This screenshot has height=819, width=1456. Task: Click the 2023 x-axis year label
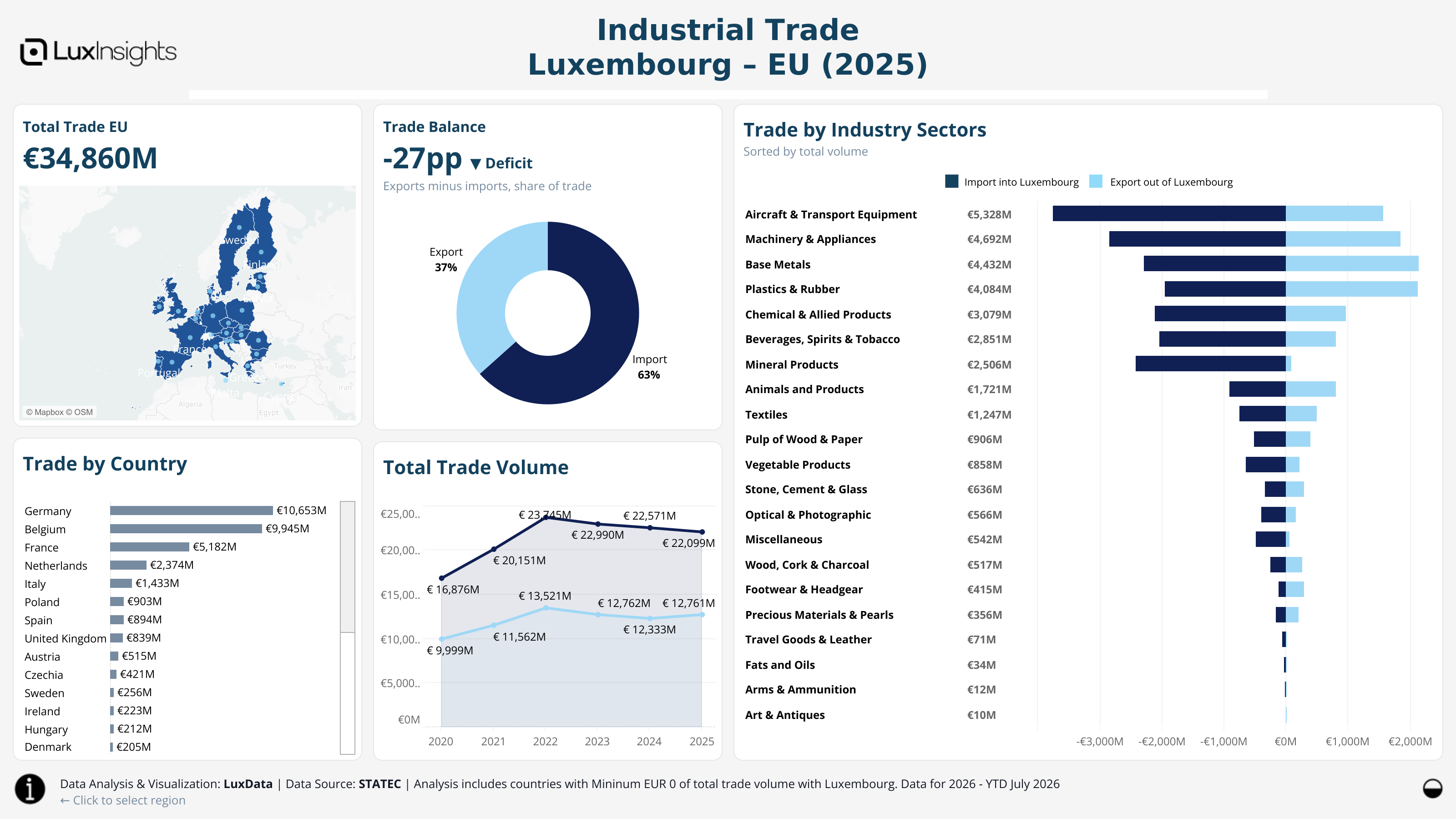point(597,742)
